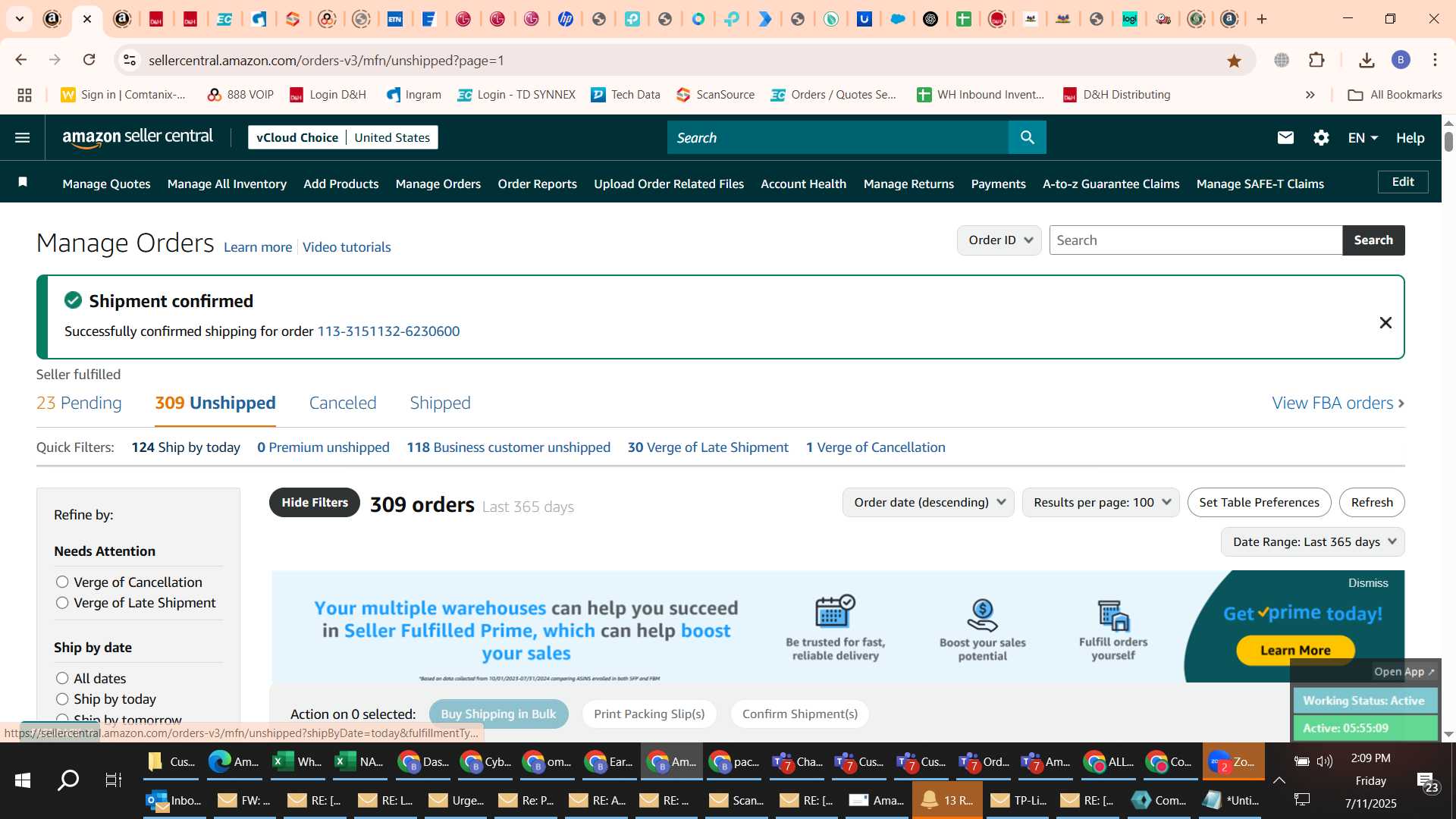The image size is (1456, 819).
Task: Expand View FBA orders link
Action: tap(1338, 403)
